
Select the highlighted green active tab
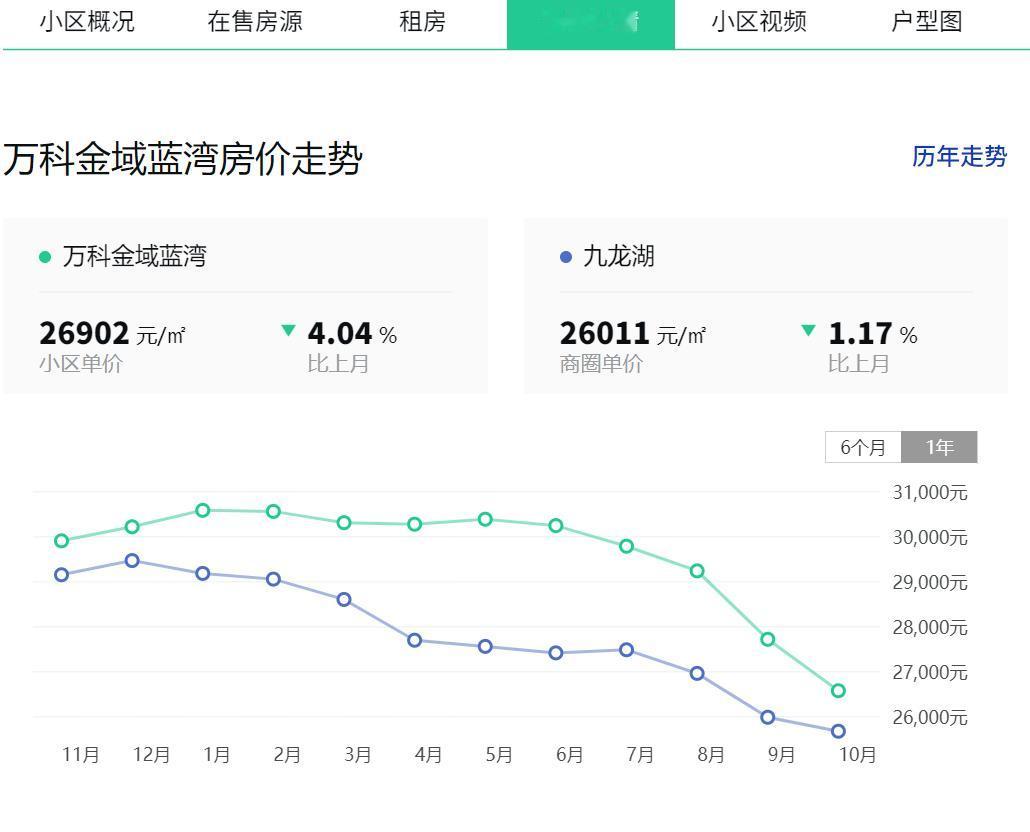pos(591,24)
